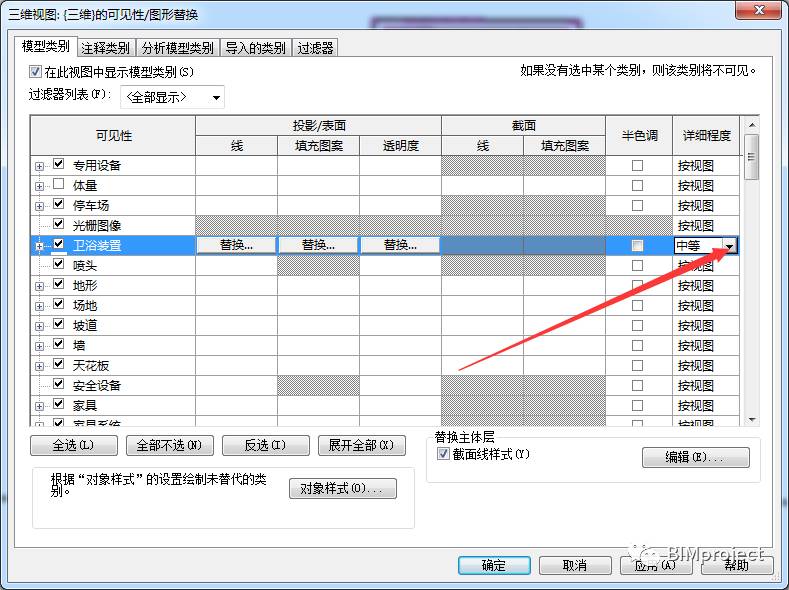The width and height of the screenshot is (789, 590).
Task: Enable visibility for 体量
Action: click(x=58, y=184)
